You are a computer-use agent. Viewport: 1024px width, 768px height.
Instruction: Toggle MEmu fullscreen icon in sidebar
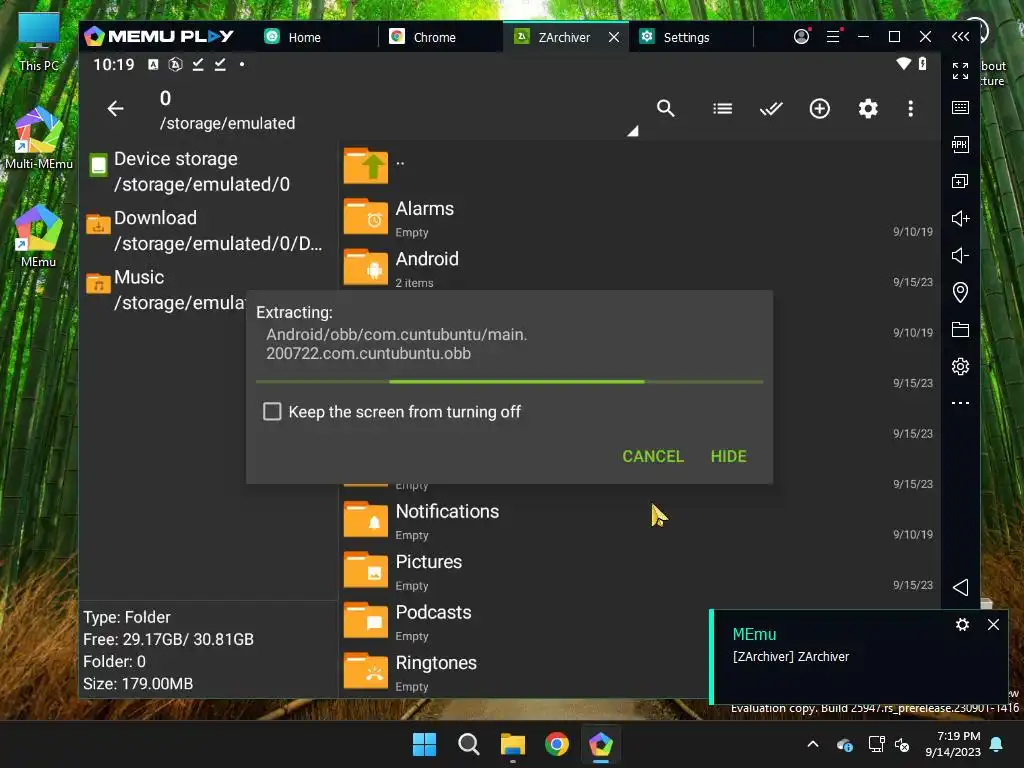pyautogui.click(x=960, y=71)
